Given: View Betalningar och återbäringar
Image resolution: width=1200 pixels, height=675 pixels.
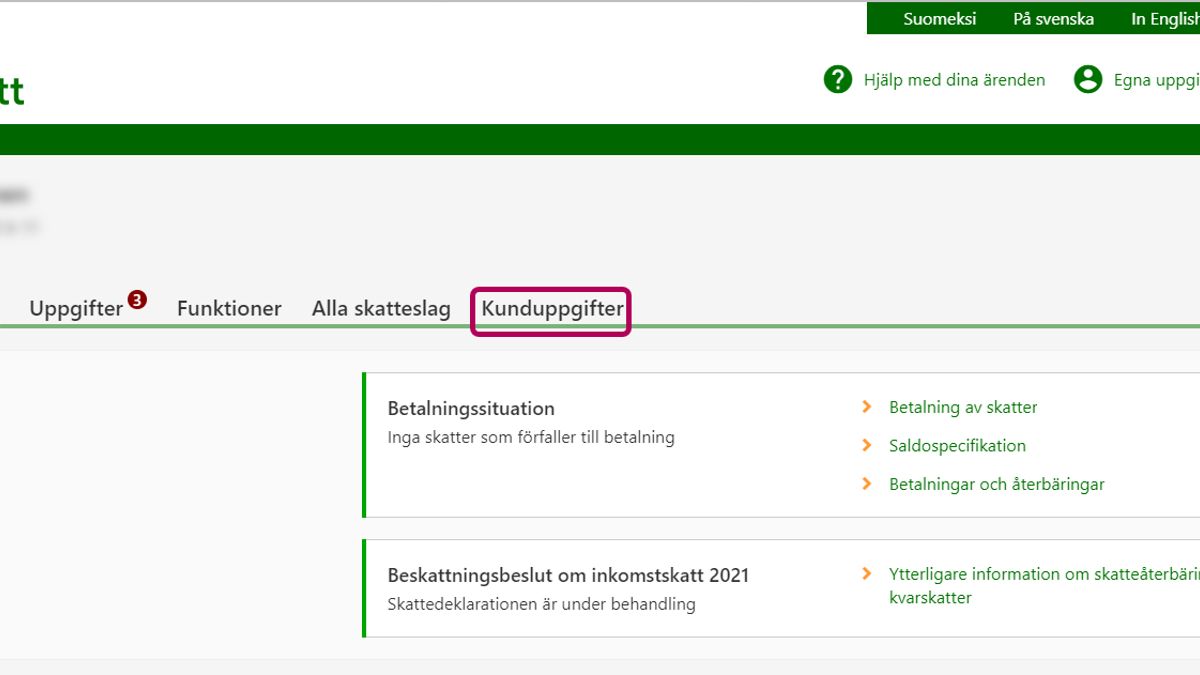Looking at the screenshot, I should [996, 484].
